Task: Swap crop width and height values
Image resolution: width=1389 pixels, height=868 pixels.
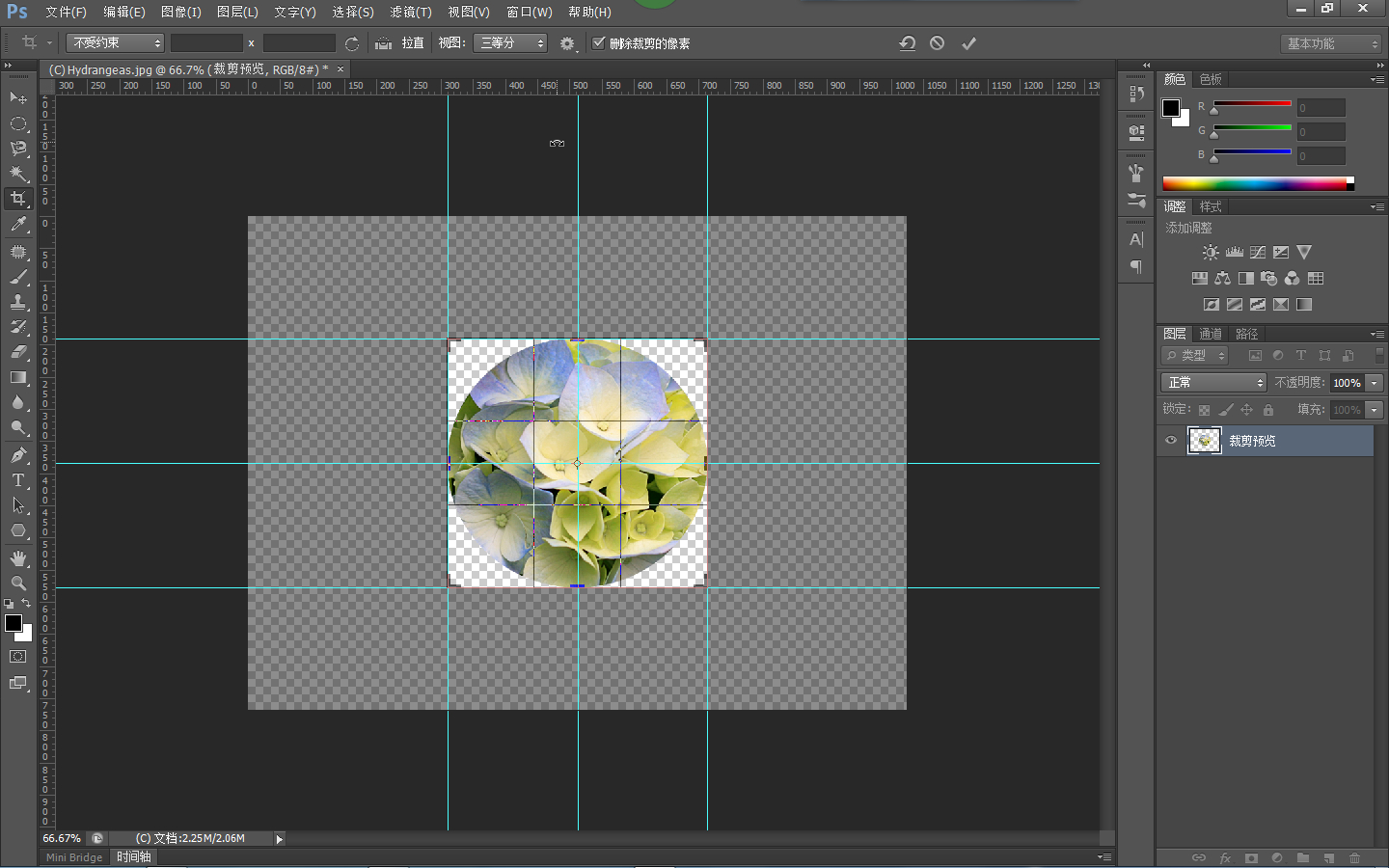Action: tap(351, 43)
